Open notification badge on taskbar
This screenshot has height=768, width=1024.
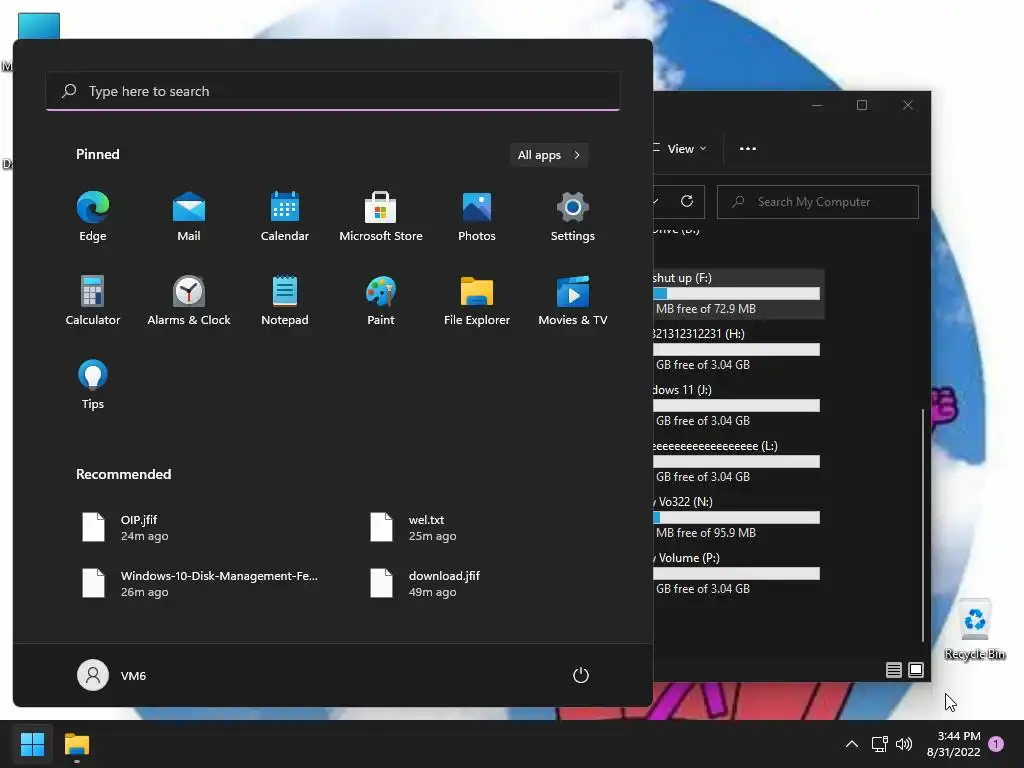(996, 744)
